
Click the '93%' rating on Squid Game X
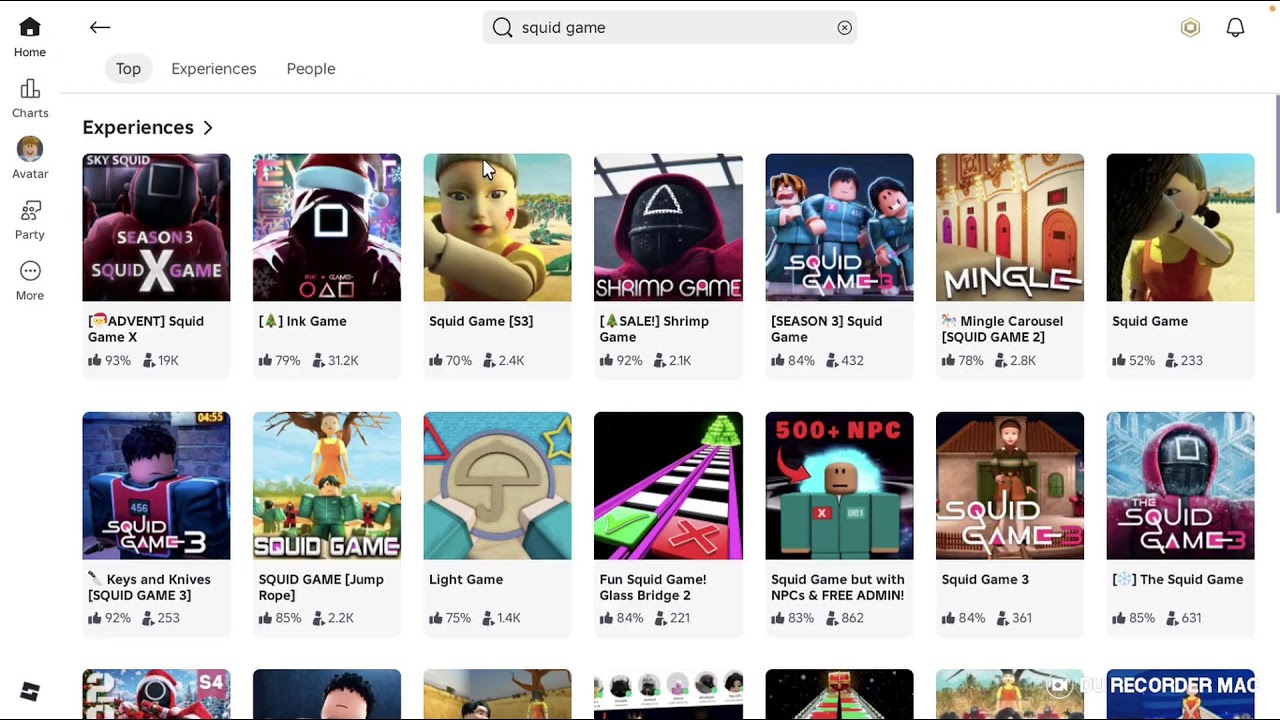click(x=118, y=361)
